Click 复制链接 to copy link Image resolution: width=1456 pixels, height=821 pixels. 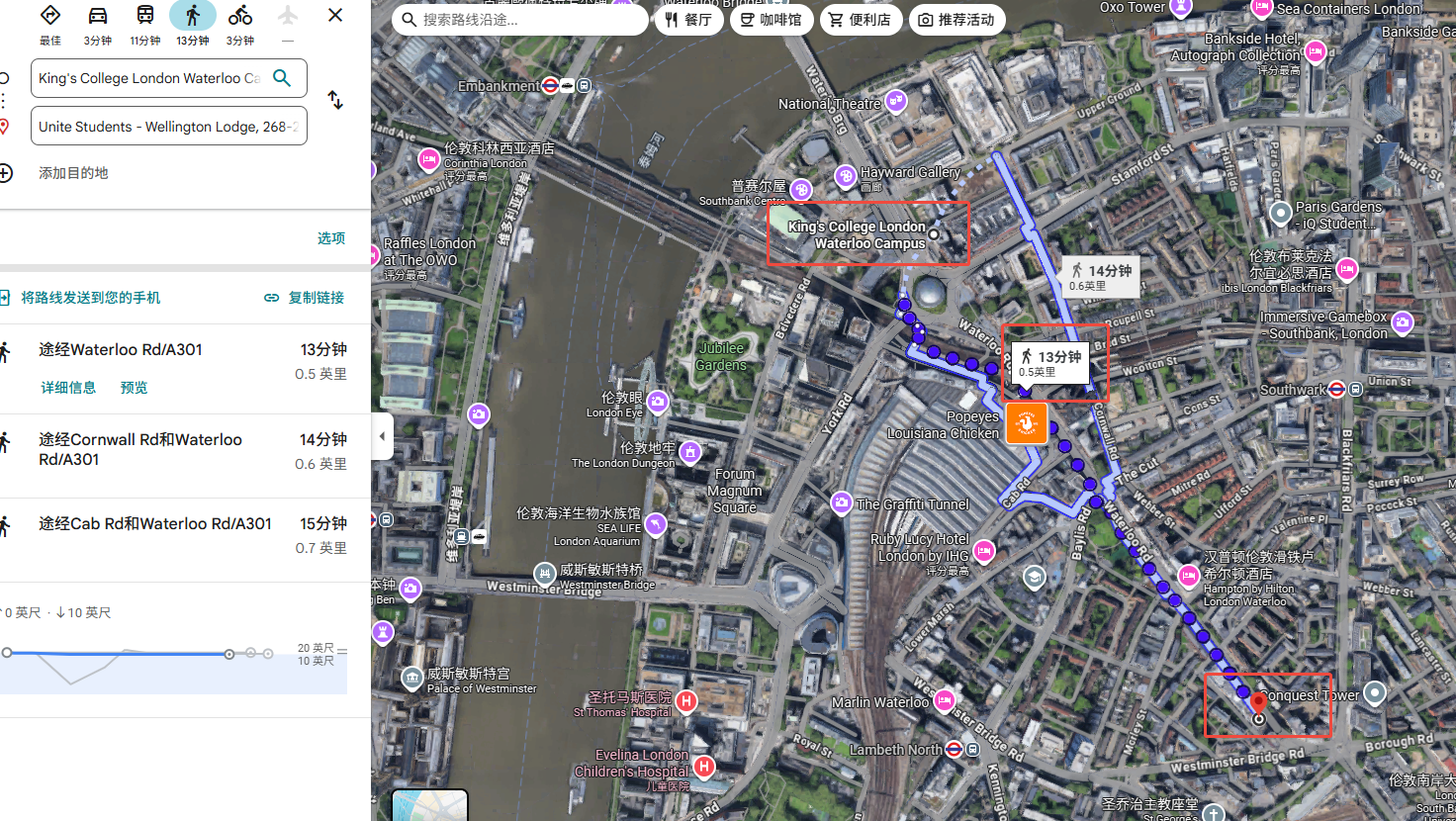click(x=306, y=298)
